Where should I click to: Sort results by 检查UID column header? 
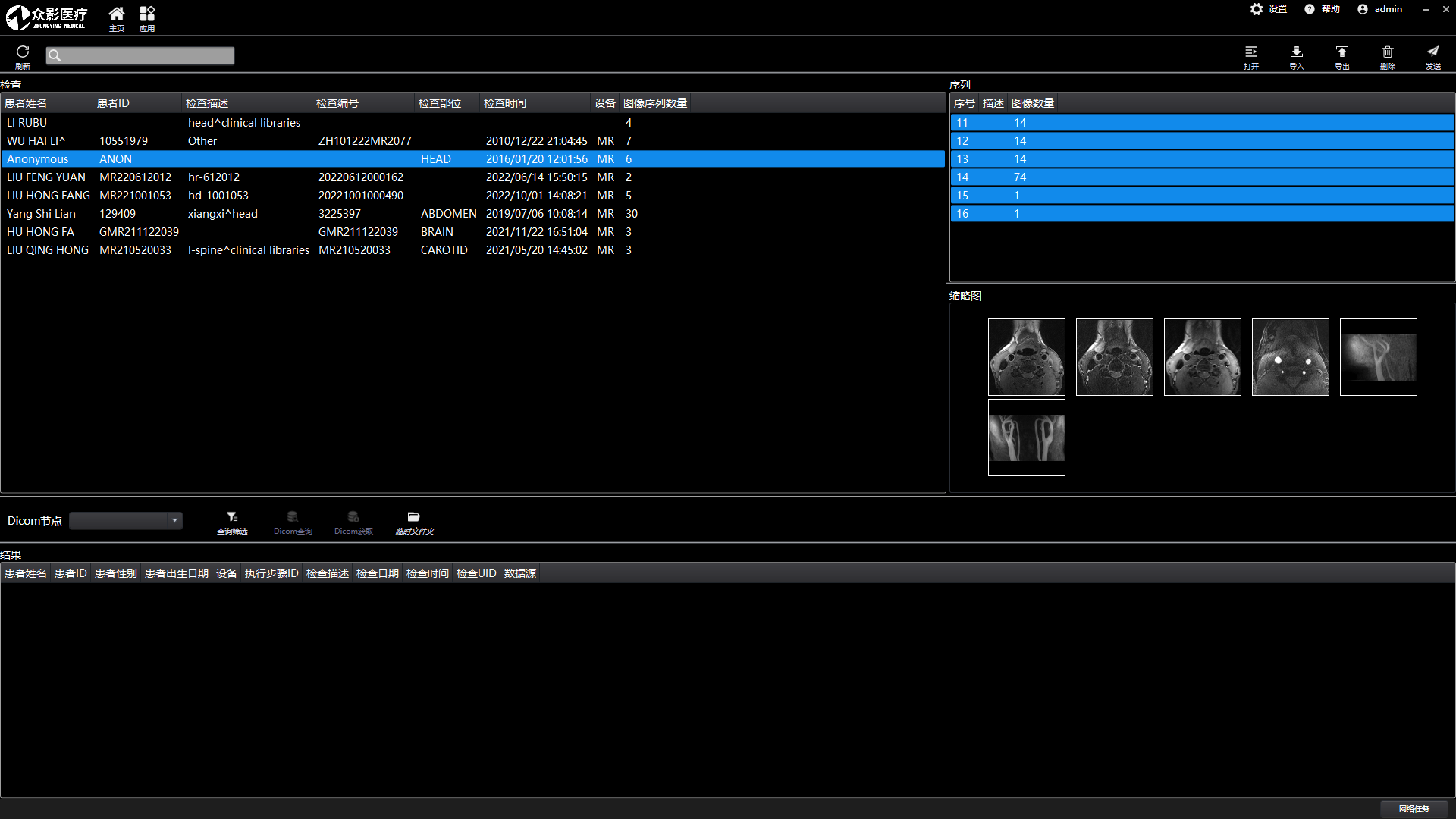click(x=476, y=573)
